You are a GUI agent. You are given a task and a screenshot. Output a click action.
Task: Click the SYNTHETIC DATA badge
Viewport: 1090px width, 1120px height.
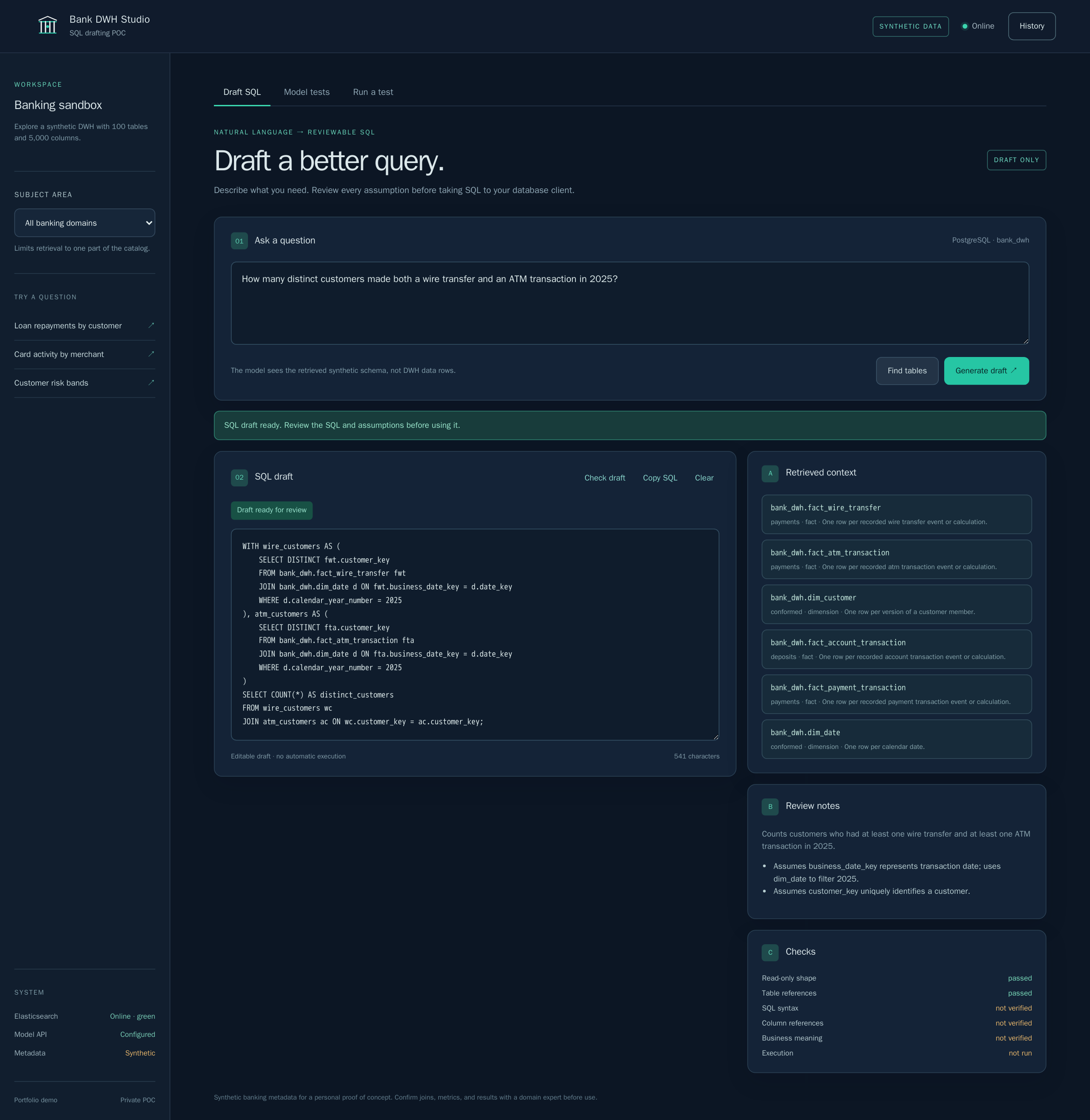point(910,26)
